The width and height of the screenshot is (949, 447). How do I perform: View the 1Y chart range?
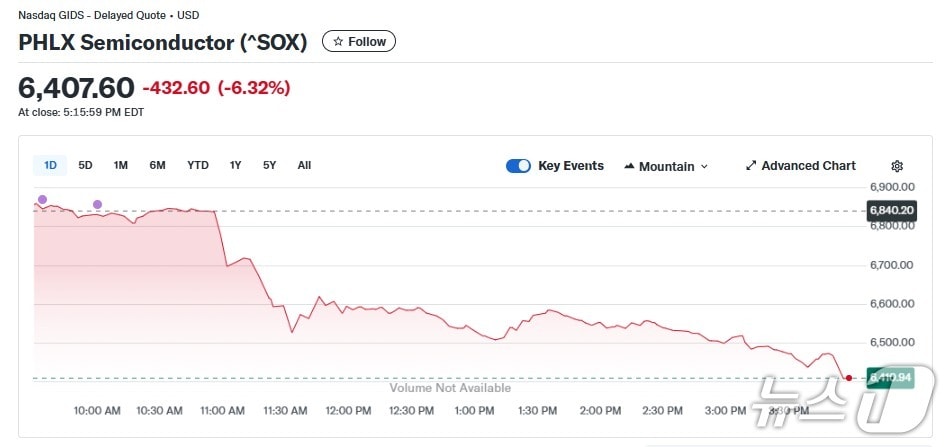pos(235,165)
